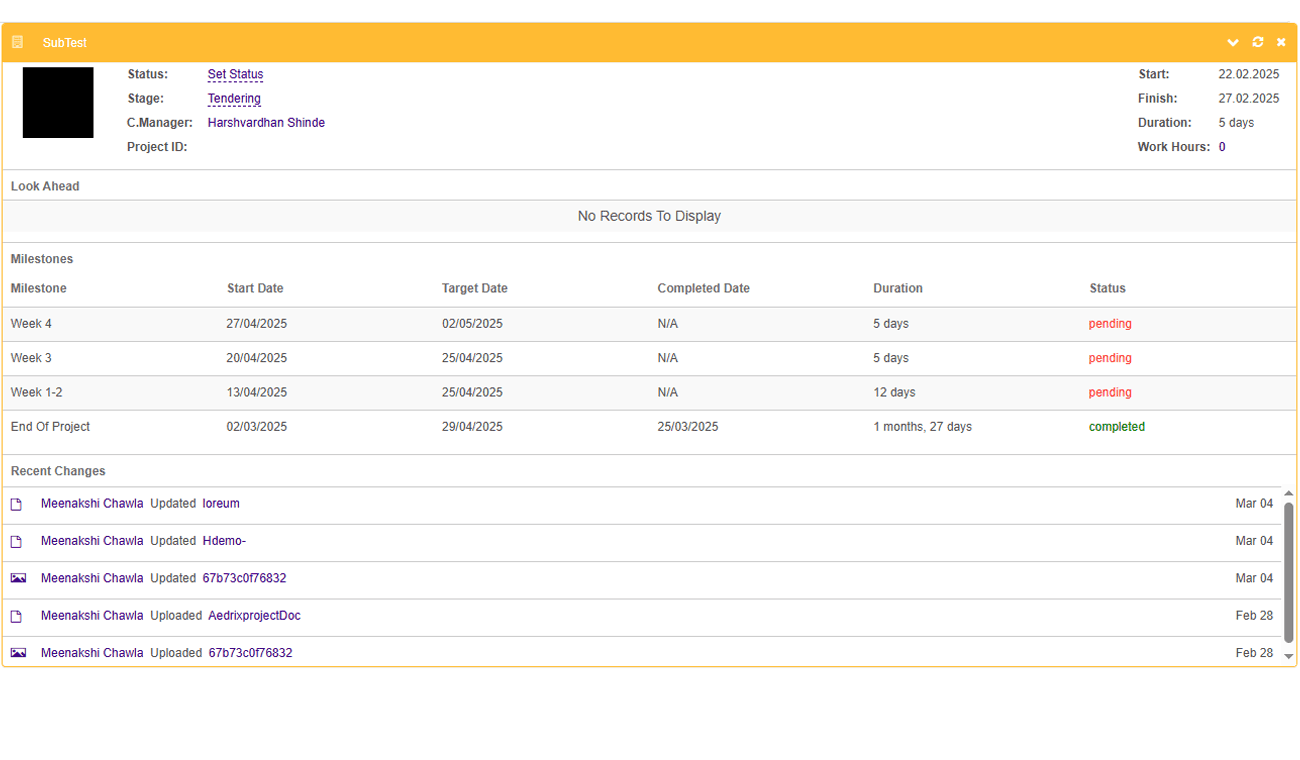Image resolution: width=1300 pixels, height=760 pixels.
Task: Select the Week 4 milestone row
Action: (x=31, y=324)
